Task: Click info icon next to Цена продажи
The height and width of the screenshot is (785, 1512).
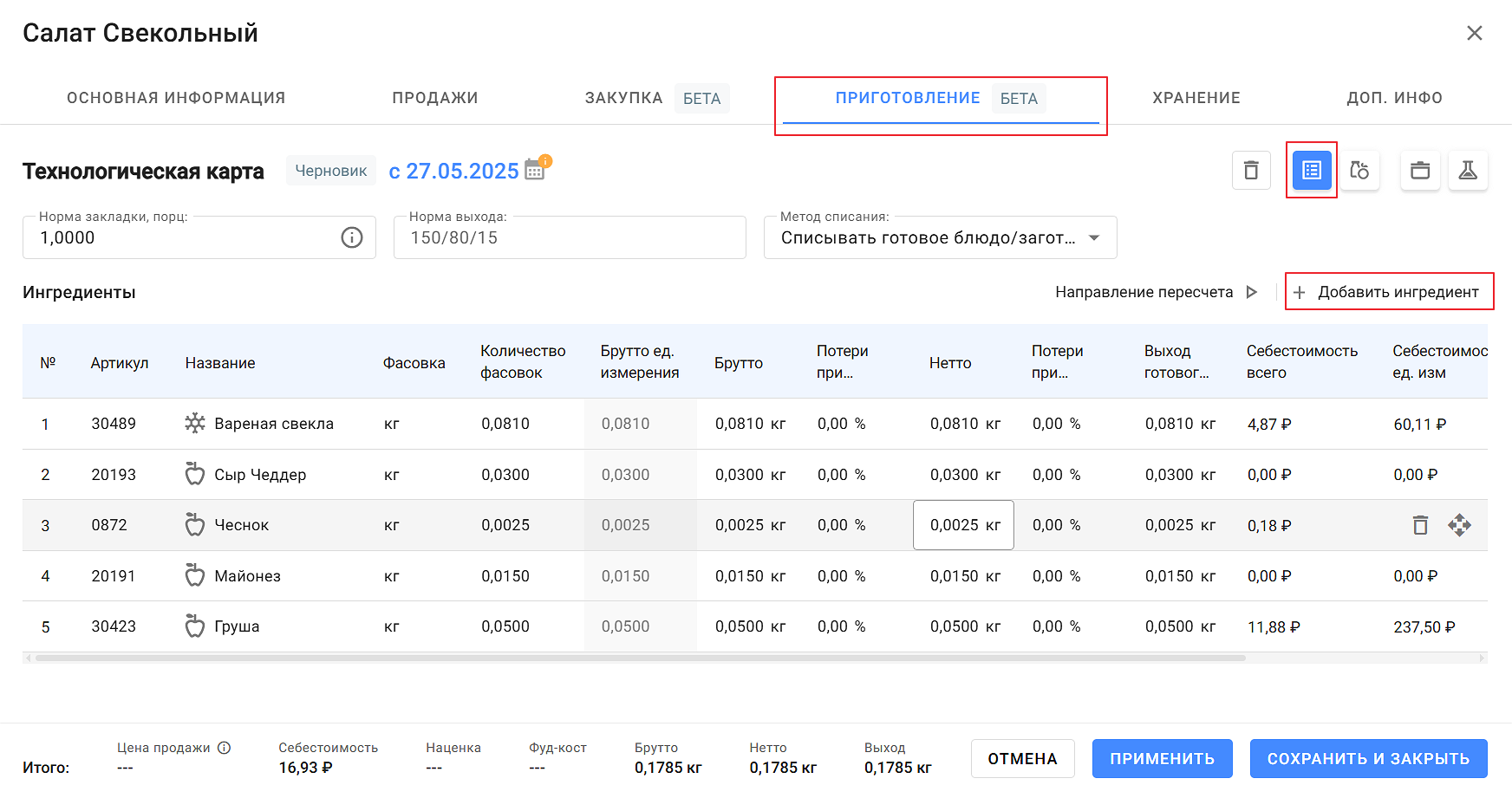Action: (225, 748)
